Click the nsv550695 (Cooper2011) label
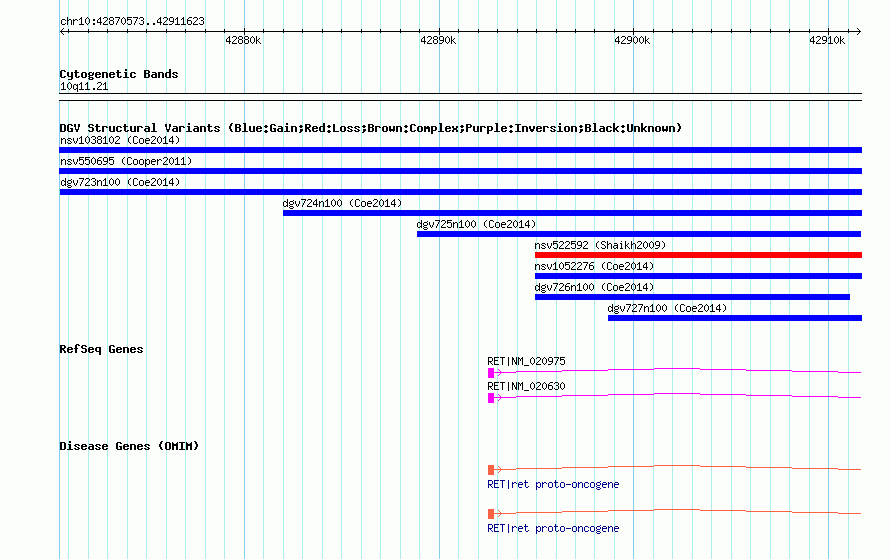 tap(126, 161)
